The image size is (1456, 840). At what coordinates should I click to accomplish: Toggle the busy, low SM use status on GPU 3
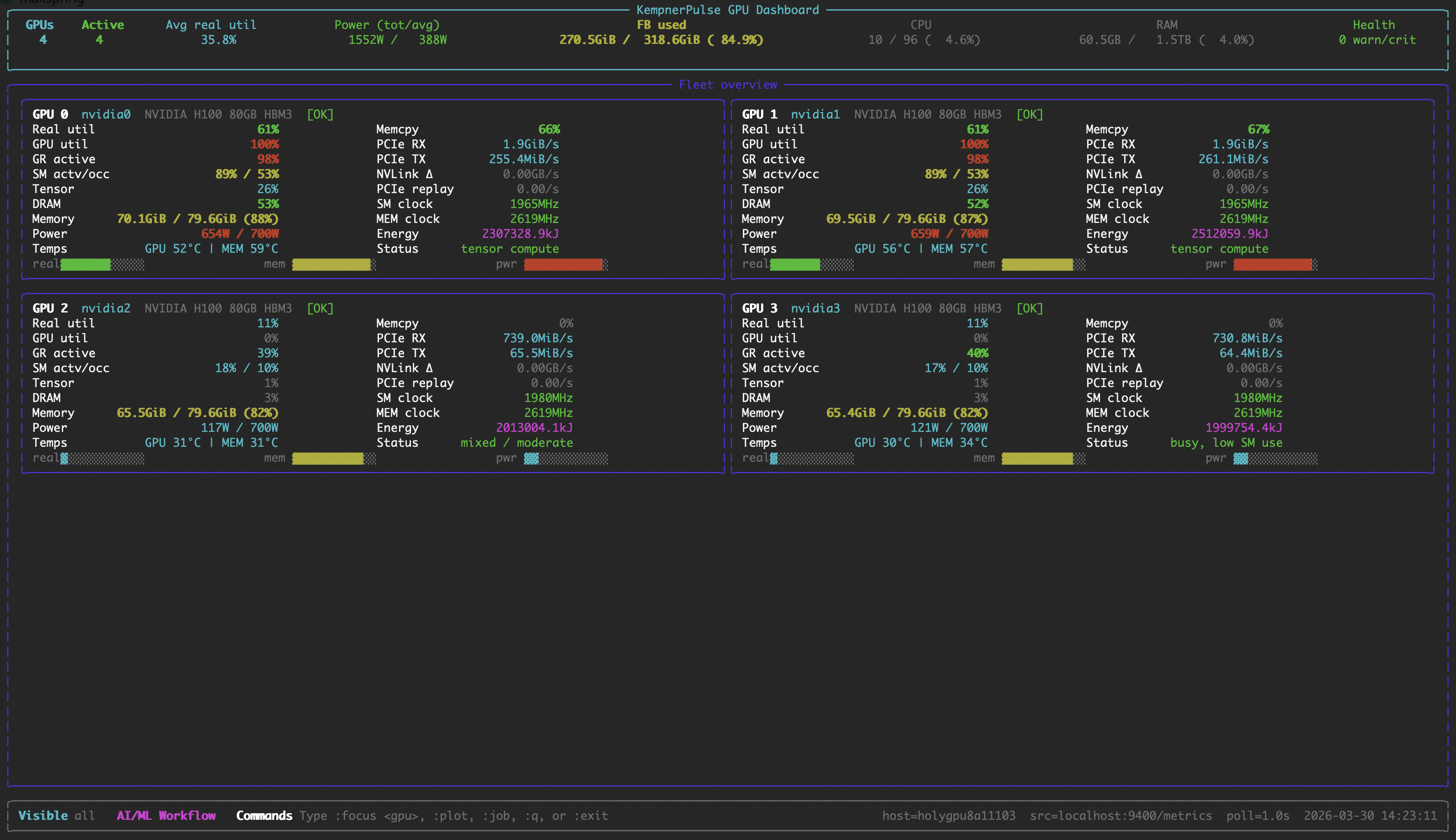click(1227, 442)
